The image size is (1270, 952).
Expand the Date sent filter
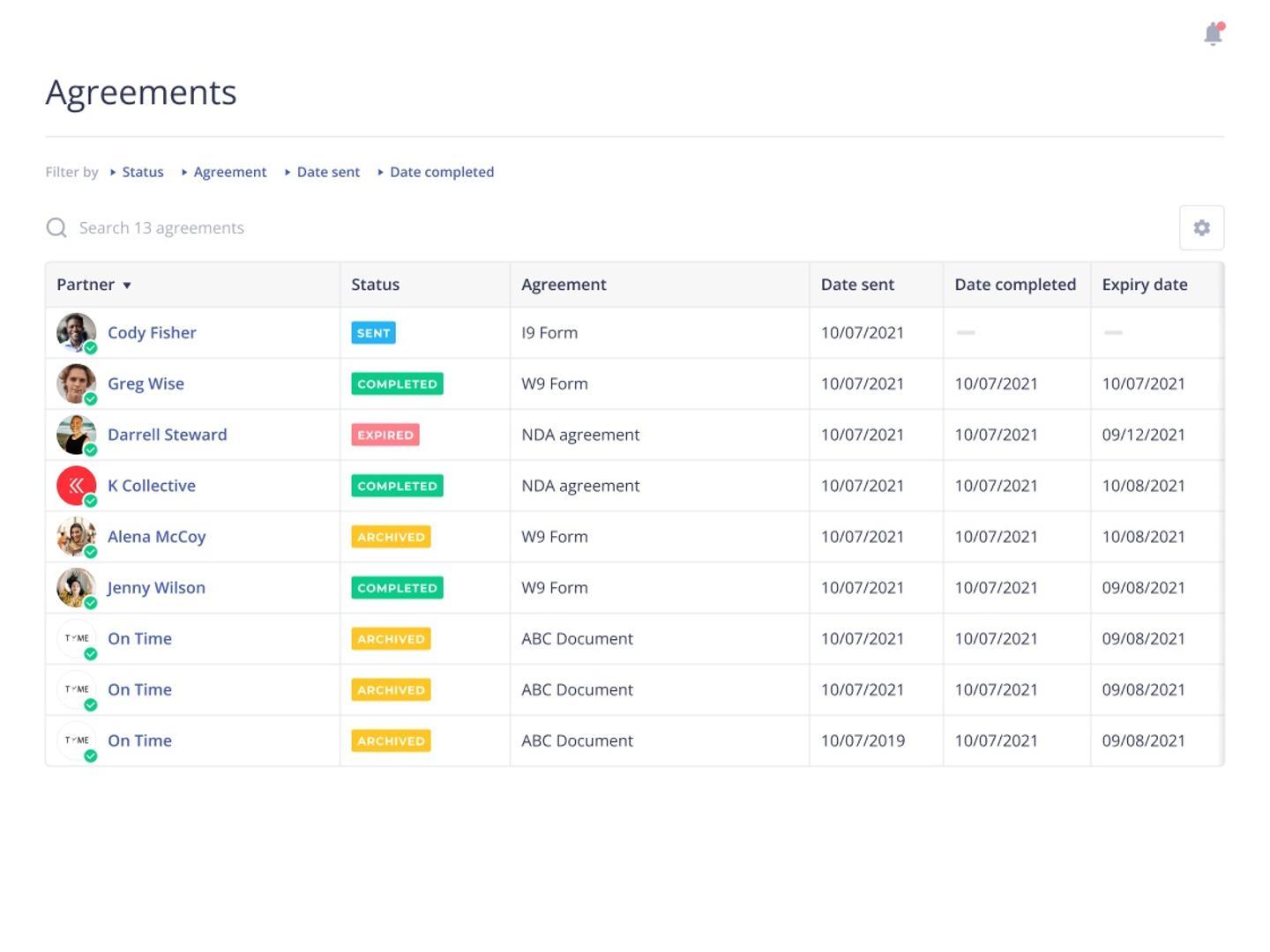pos(327,172)
